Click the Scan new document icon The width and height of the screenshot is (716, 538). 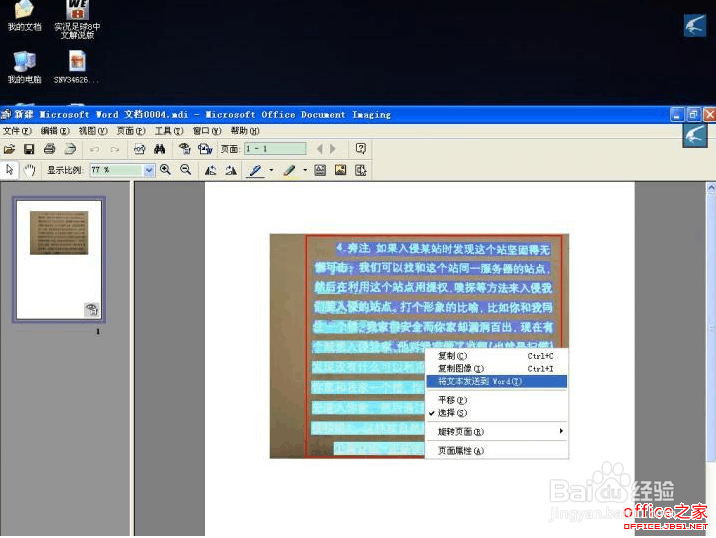click(69, 149)
